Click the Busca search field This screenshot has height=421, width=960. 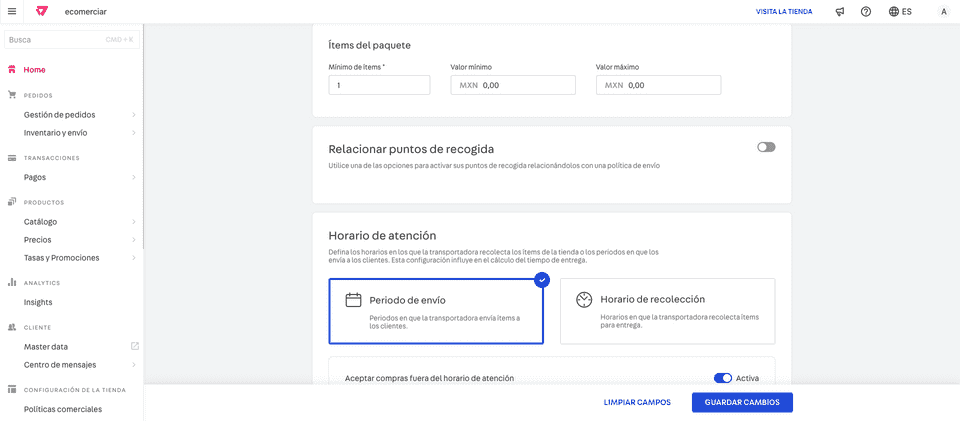(x=72, y=40)
